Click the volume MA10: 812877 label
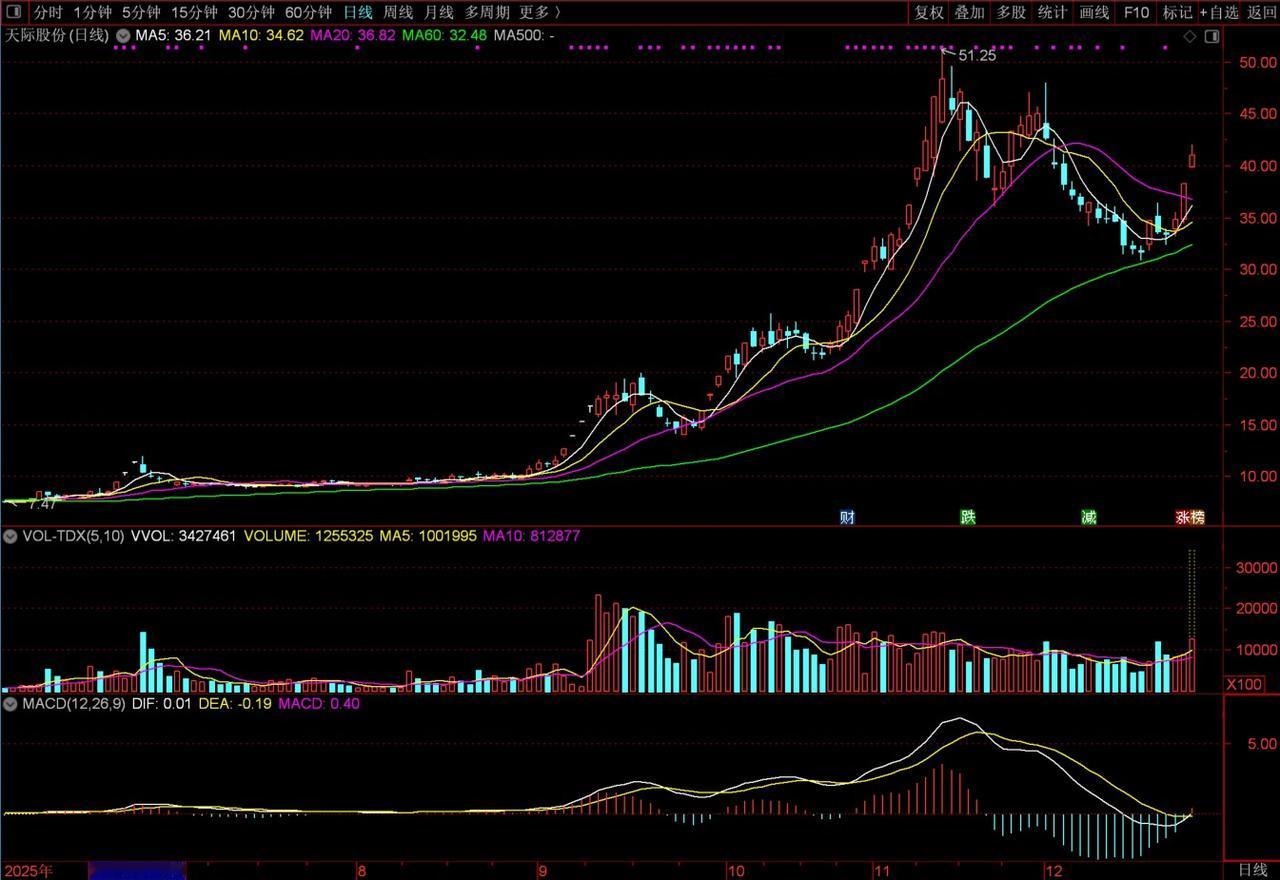Image resolution: width=1280 pixels, height=880 pixels. (532, 536)
